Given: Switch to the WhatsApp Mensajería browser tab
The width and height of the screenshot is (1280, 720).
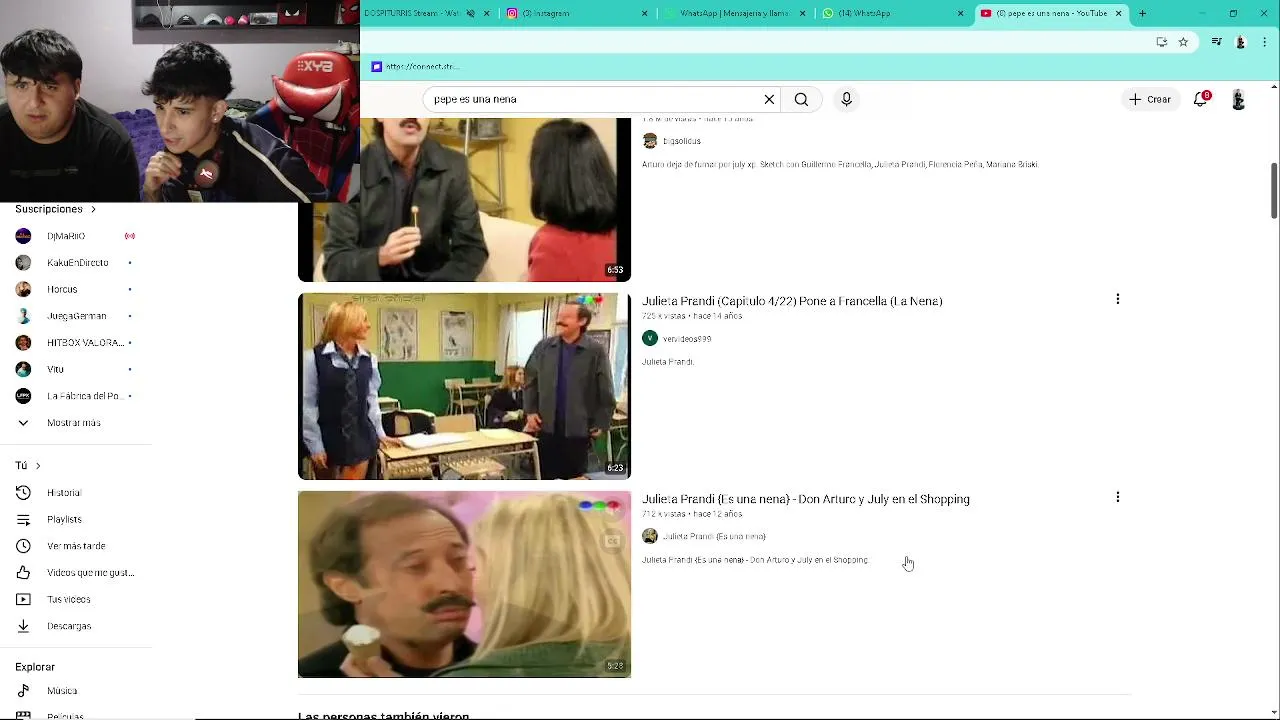Looking at the screenshot, I should click(735, 13).
